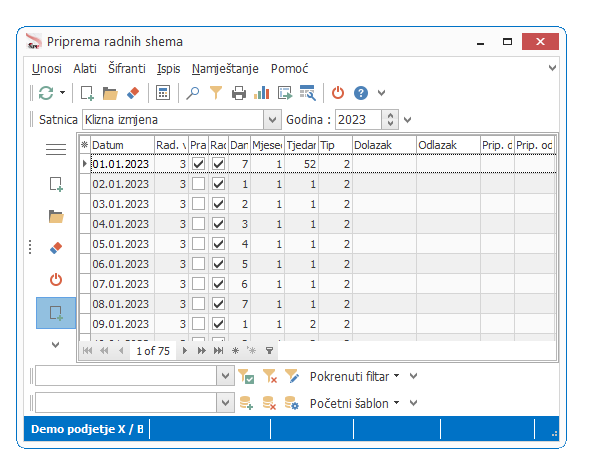Toggle Pra checkbox in 04.01.2023 row

coord(198,223)
